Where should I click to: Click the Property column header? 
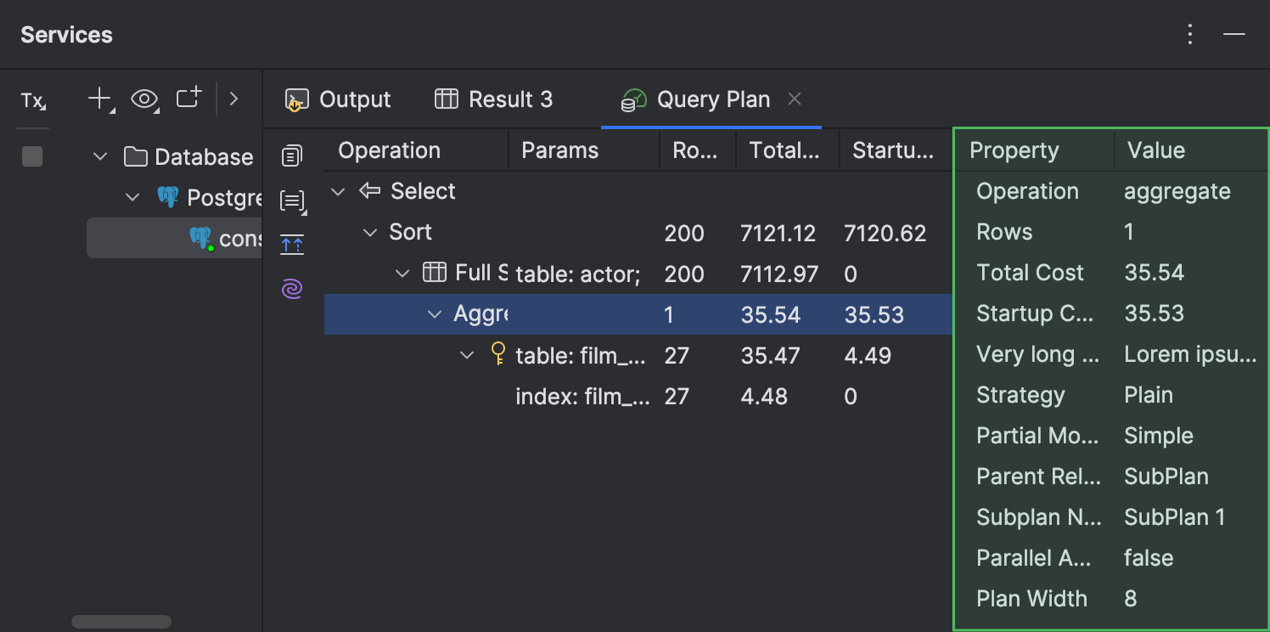point(1014,151)
